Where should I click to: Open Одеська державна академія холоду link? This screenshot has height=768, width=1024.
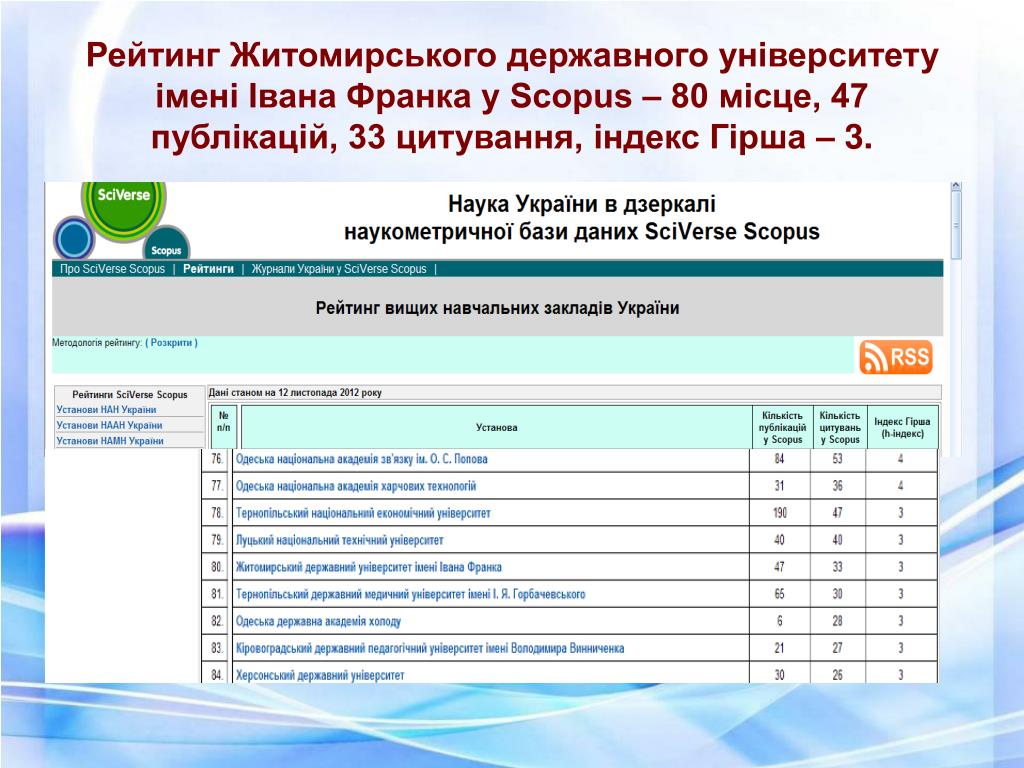click(318, 621)
